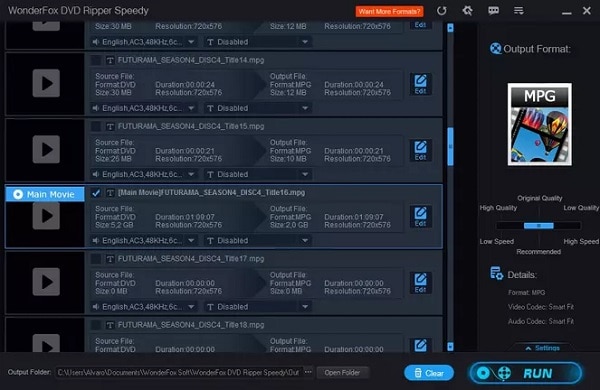Open audio track dropdown for Title17
600x390 pixels.
[144, 307]
